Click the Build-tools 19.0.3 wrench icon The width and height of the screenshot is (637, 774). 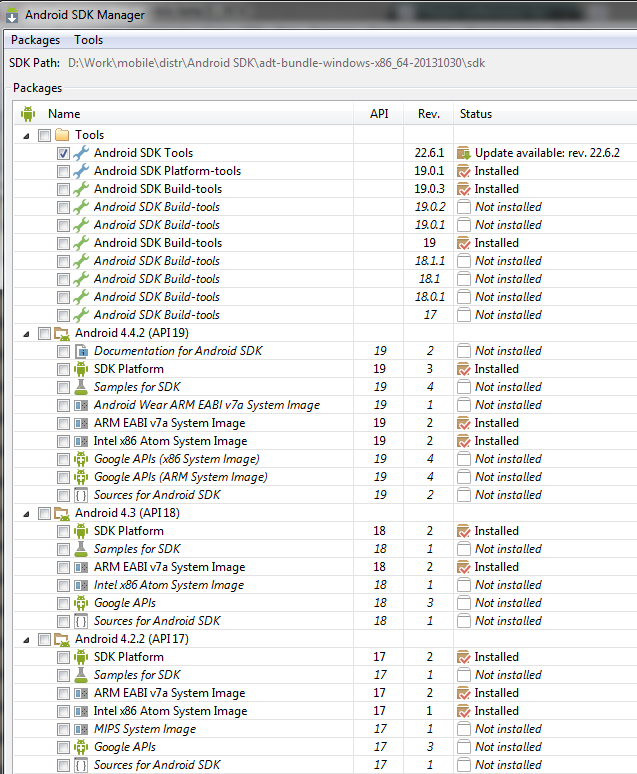(x=81, y=189)
